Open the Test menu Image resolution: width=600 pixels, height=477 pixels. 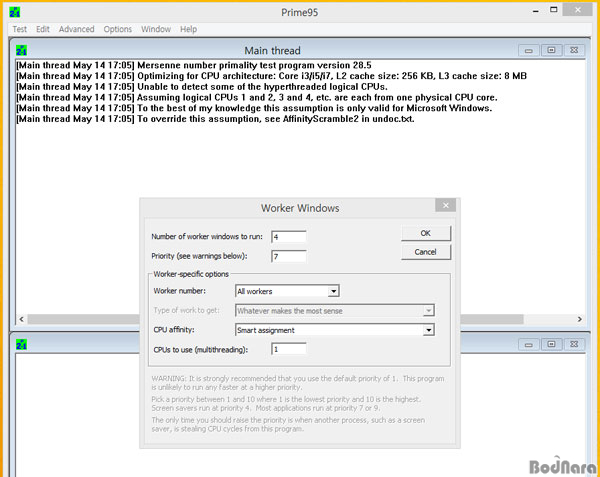20,29
